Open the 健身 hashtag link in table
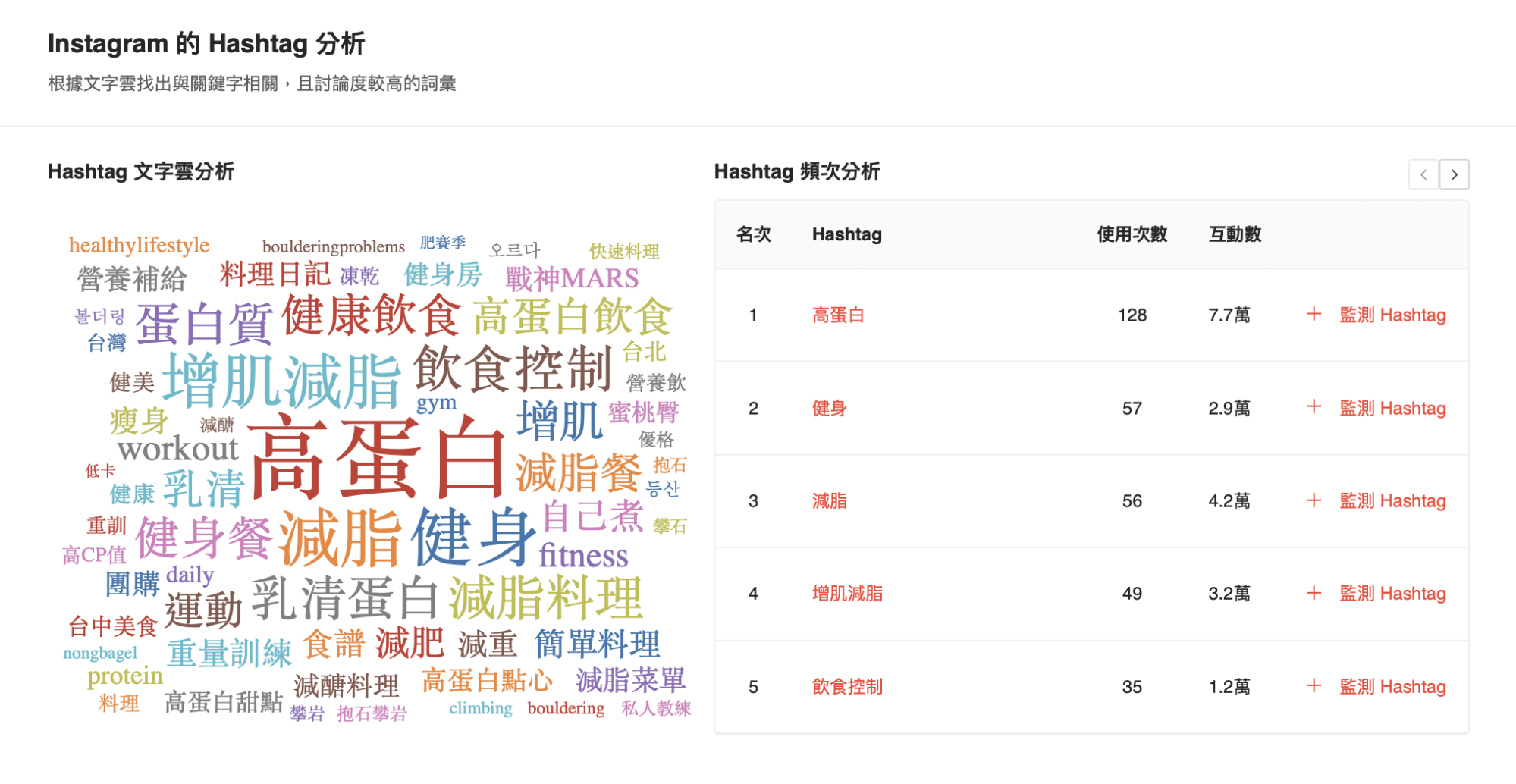The image size is (1516, 784). [x=829, y=409]
